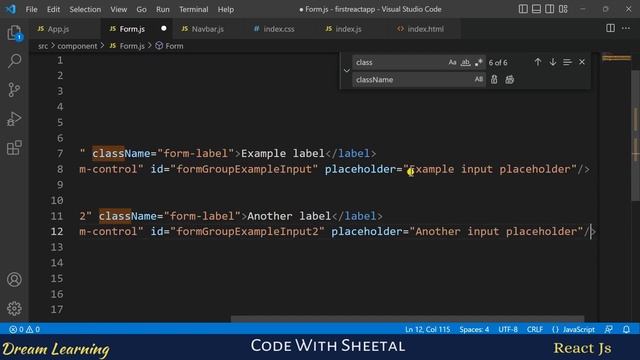Click the Ln 12, Col 115 status
This screenshot has width=640, height=360.
pyautogui.click(x=427, y=329)
